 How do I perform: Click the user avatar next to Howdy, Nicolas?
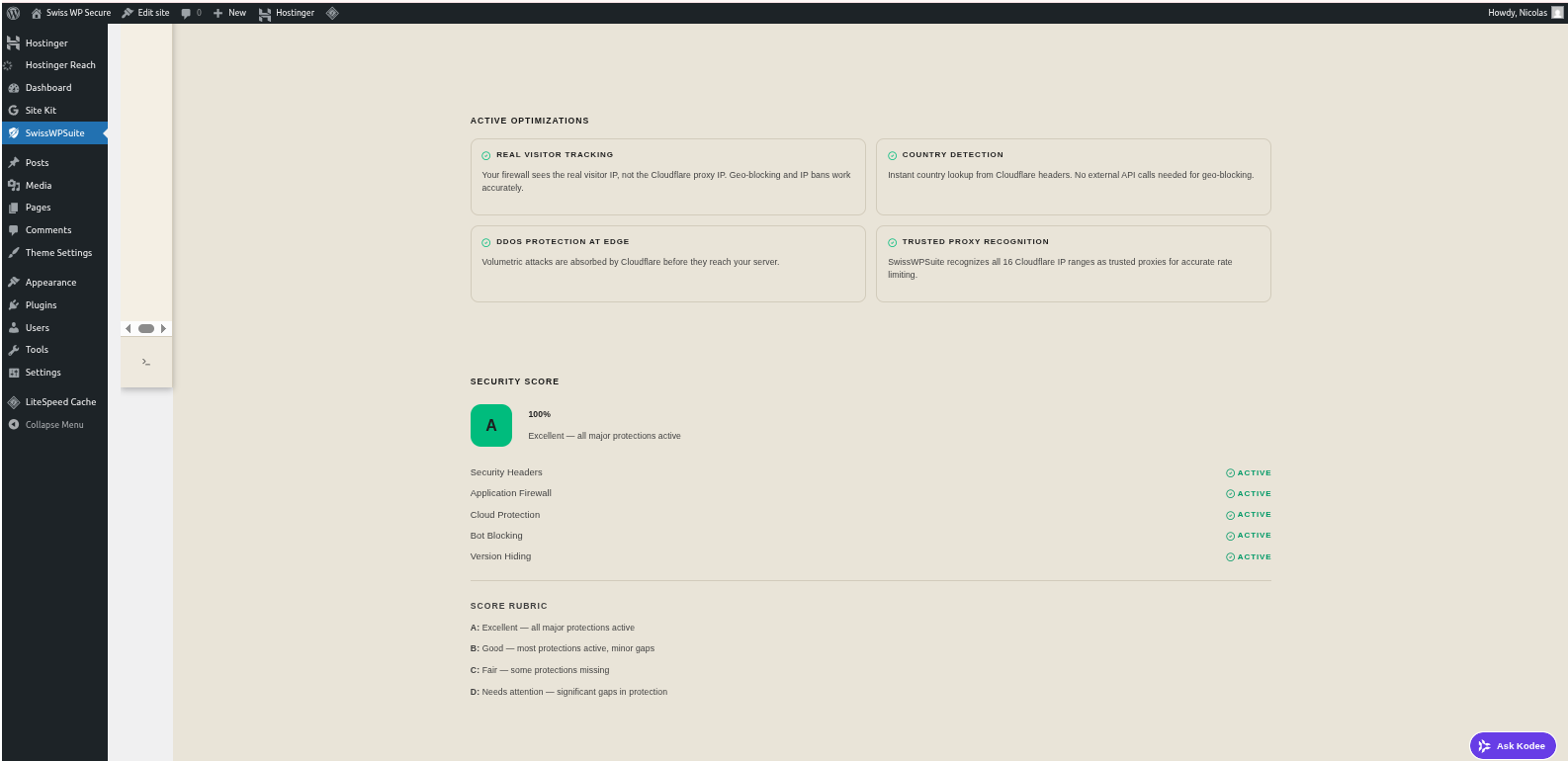[1558, 13]
